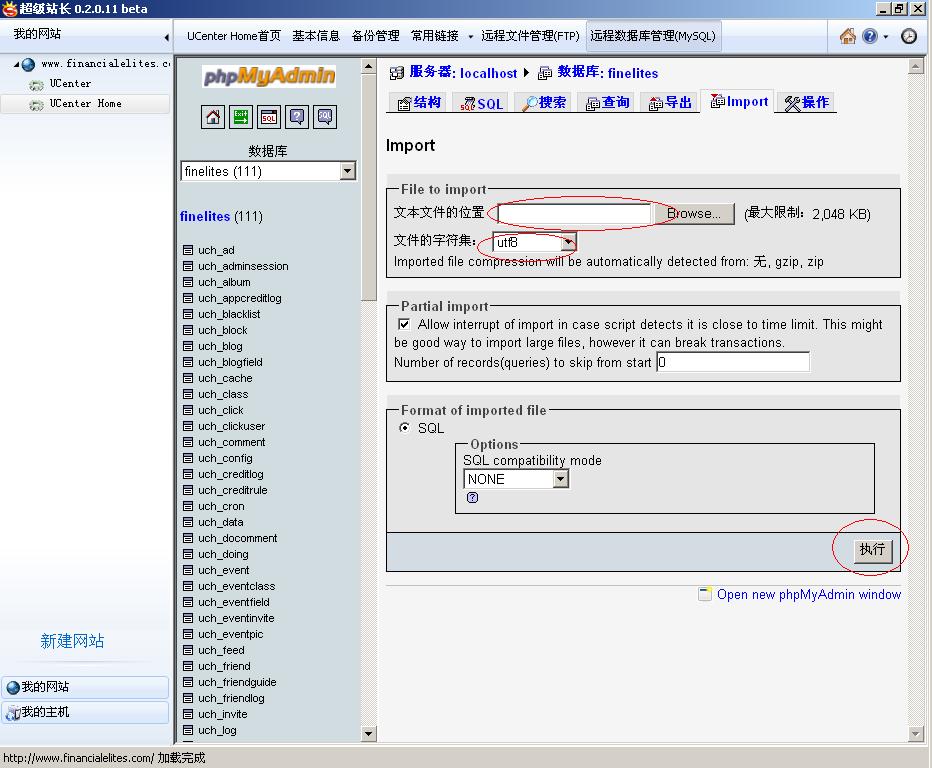932x768 pixels.
Task: Click the SQL compatibility mode help icon
Action: point(472,498)
